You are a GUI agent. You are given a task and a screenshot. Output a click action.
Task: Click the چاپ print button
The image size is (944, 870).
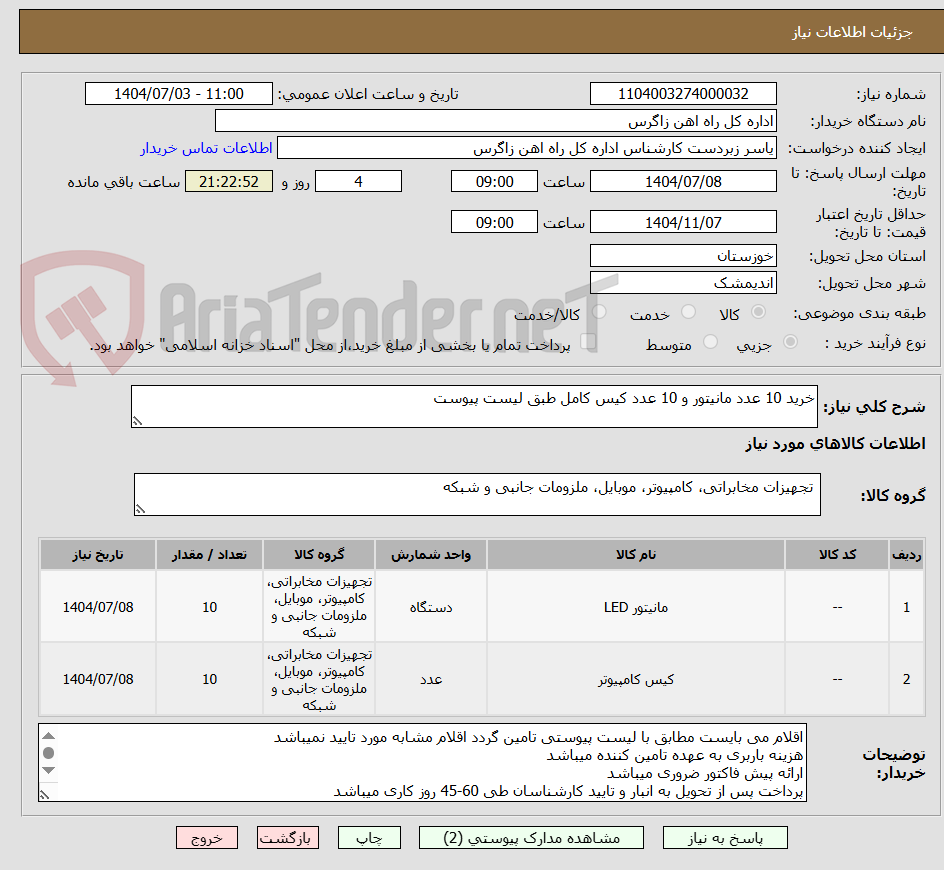[369, 837]
